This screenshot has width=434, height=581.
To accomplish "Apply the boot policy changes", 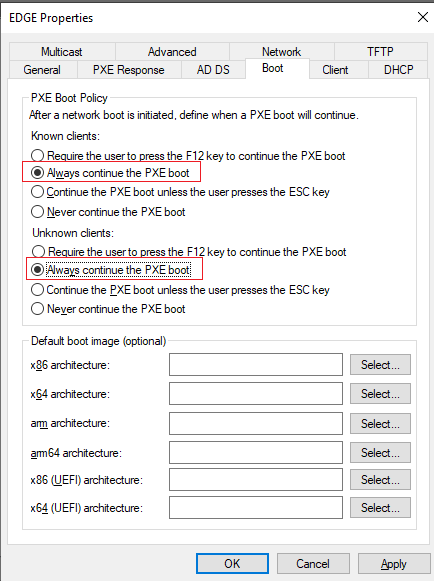I will click(x=394, y=564).
